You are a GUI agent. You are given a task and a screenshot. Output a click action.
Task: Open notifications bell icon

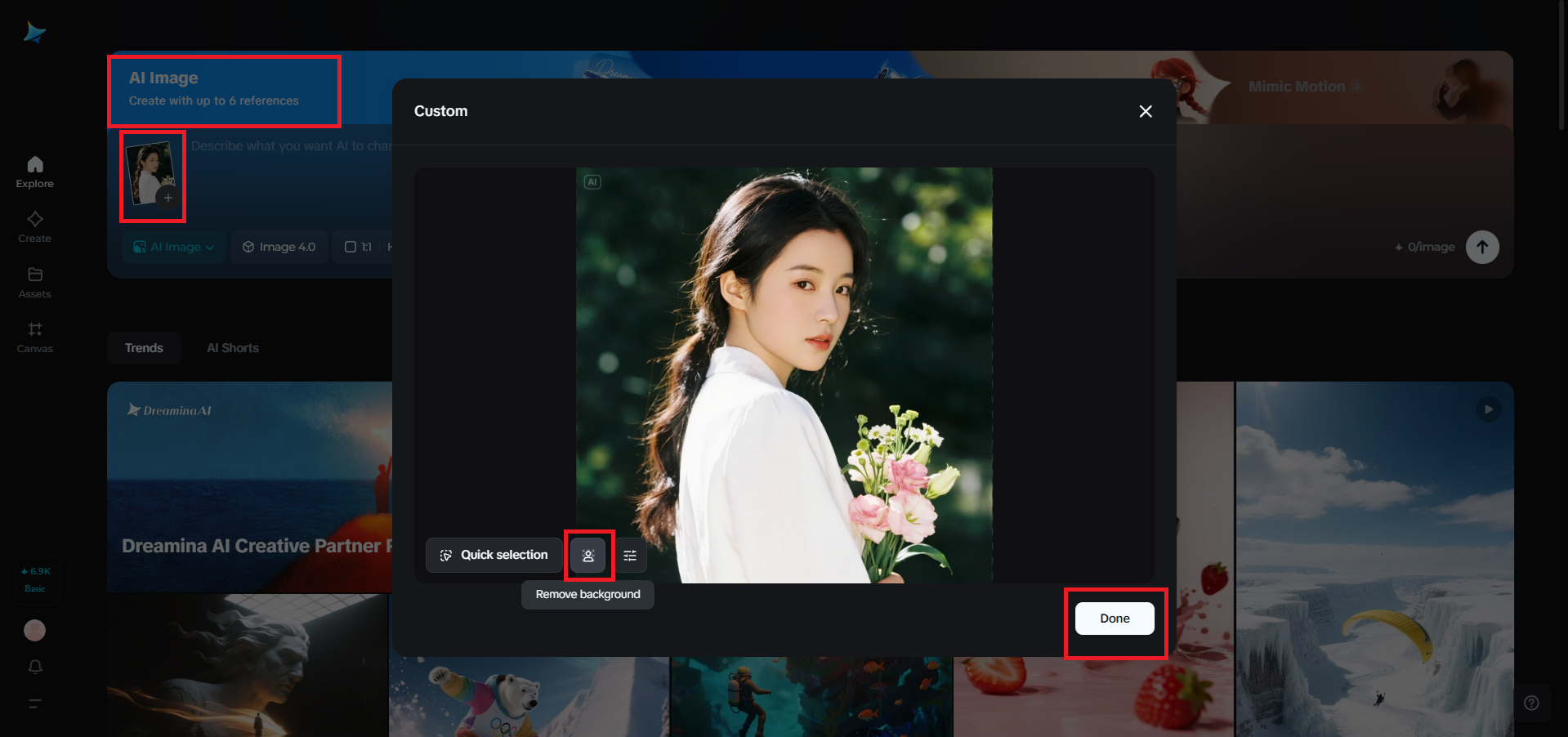pyautogui.click(x=34, y=667)
